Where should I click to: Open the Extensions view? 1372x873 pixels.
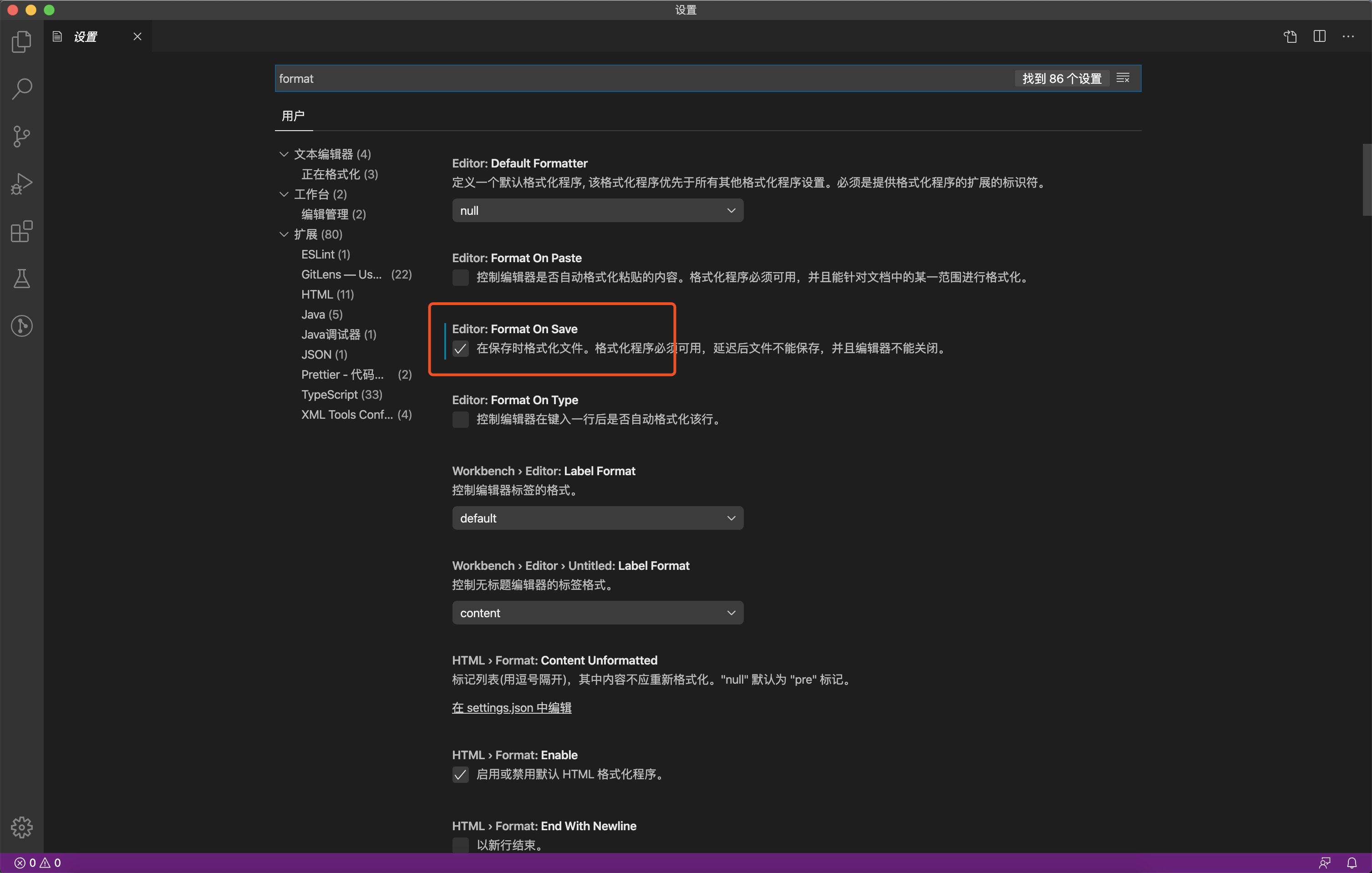22,231
